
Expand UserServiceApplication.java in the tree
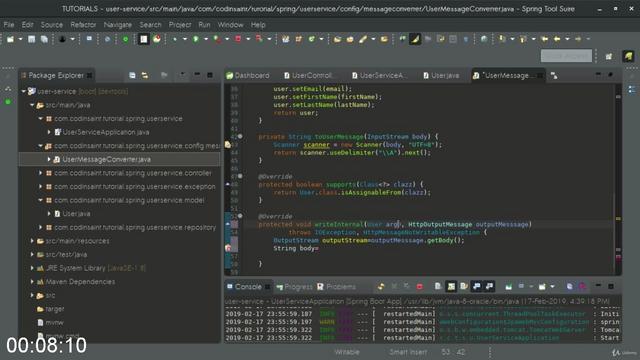click(x=49, y=132)
